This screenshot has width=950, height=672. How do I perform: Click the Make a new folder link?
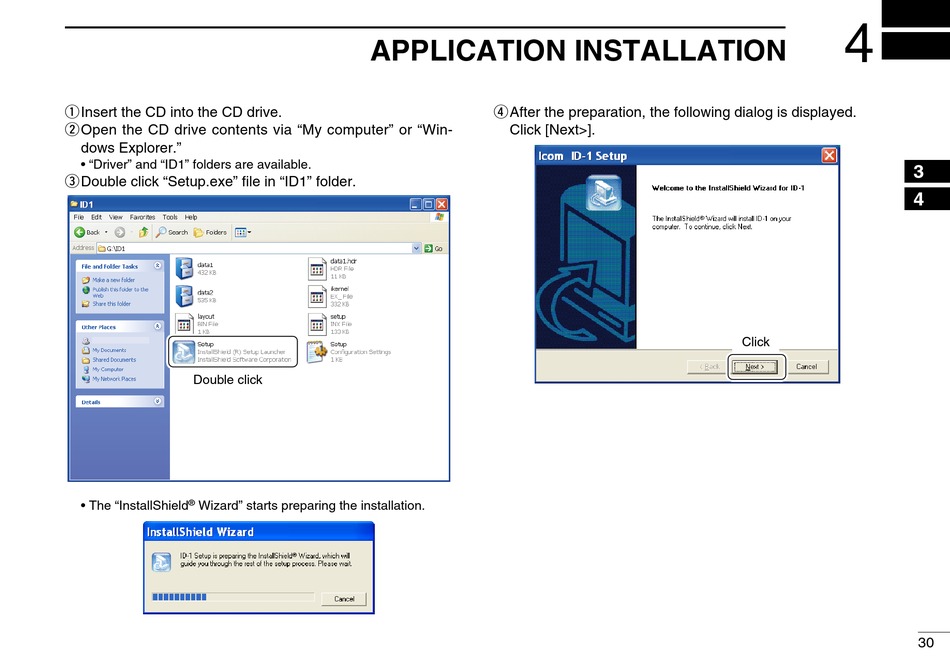pos(113,280)
